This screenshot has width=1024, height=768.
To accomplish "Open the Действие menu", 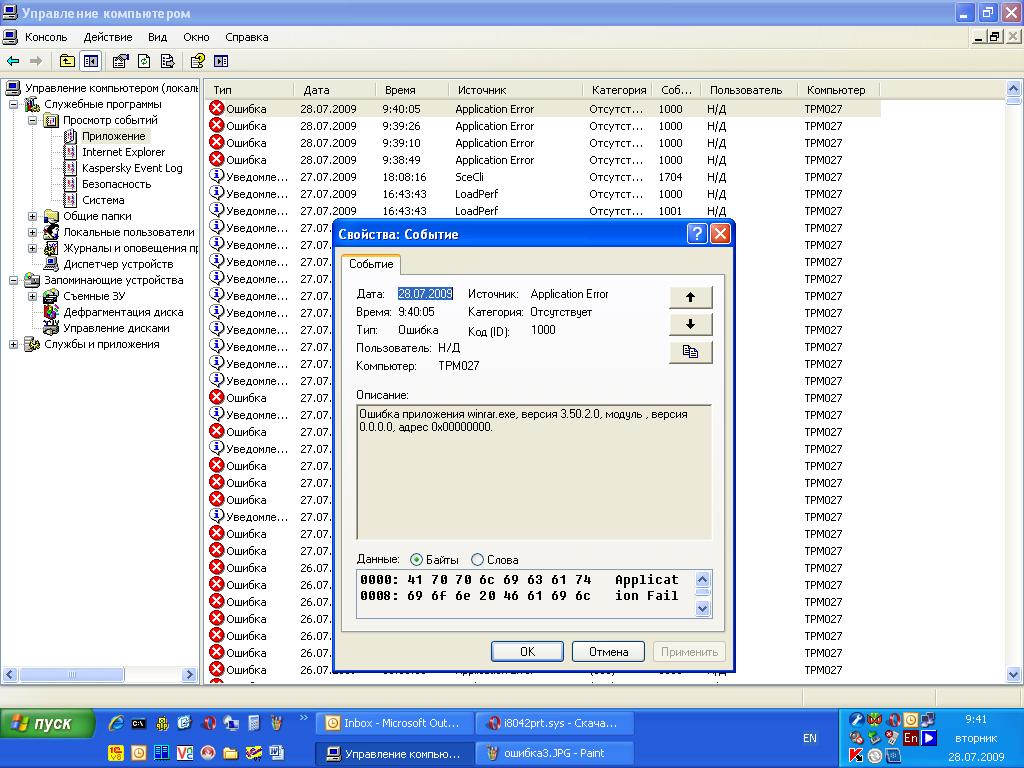I will tap(108, 37).
